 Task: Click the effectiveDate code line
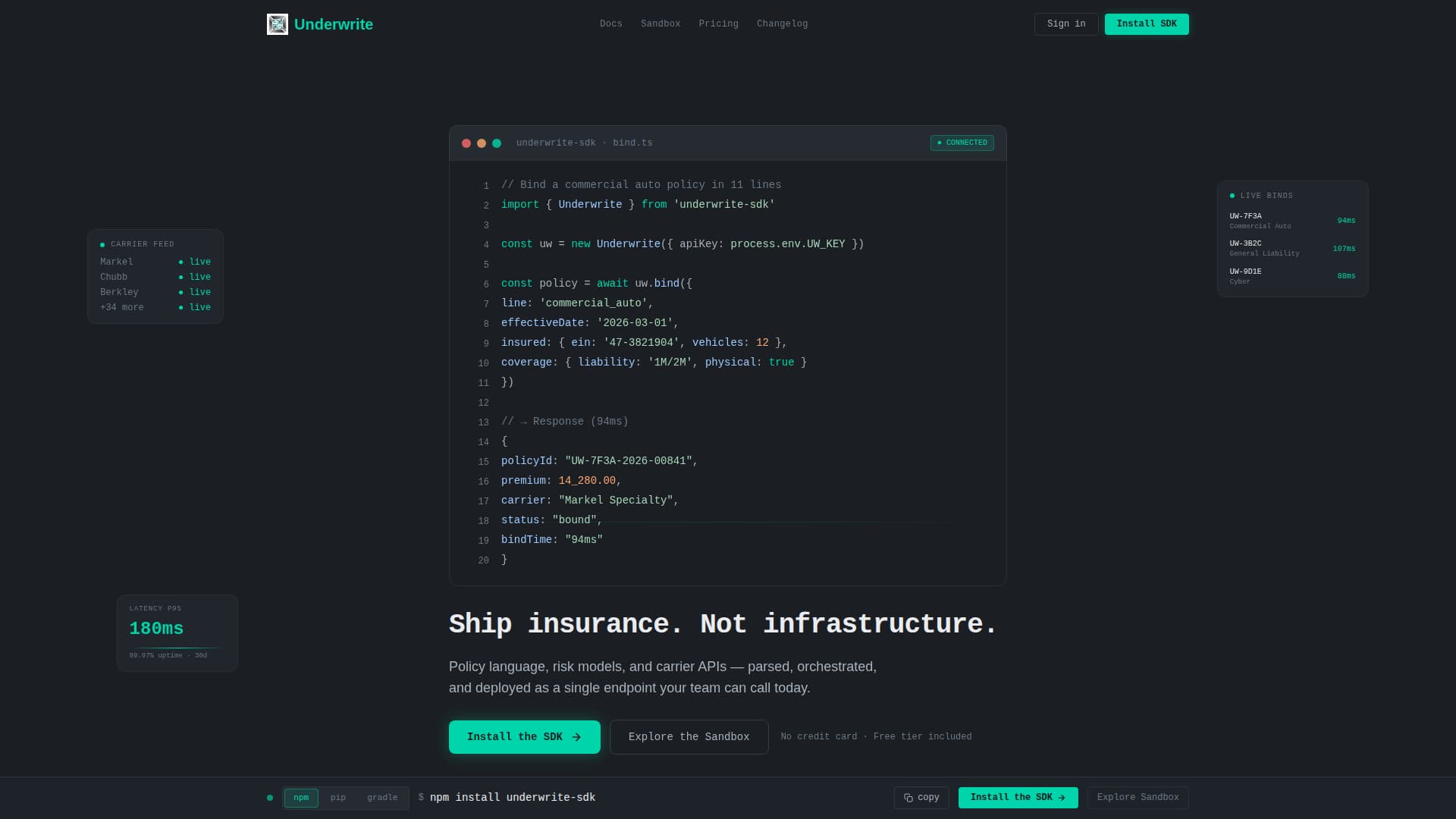[x=590, y=323]
